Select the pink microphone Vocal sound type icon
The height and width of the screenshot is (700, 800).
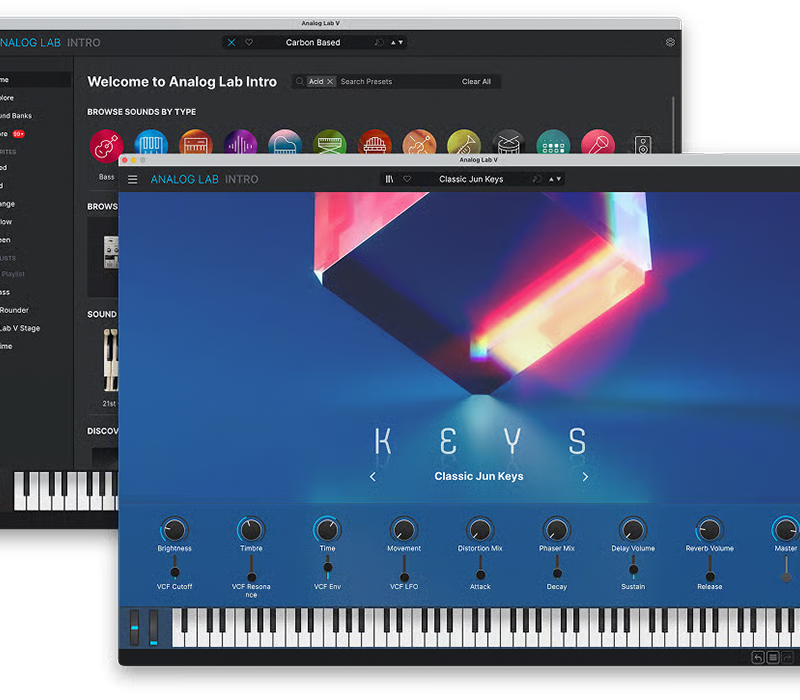598,142
